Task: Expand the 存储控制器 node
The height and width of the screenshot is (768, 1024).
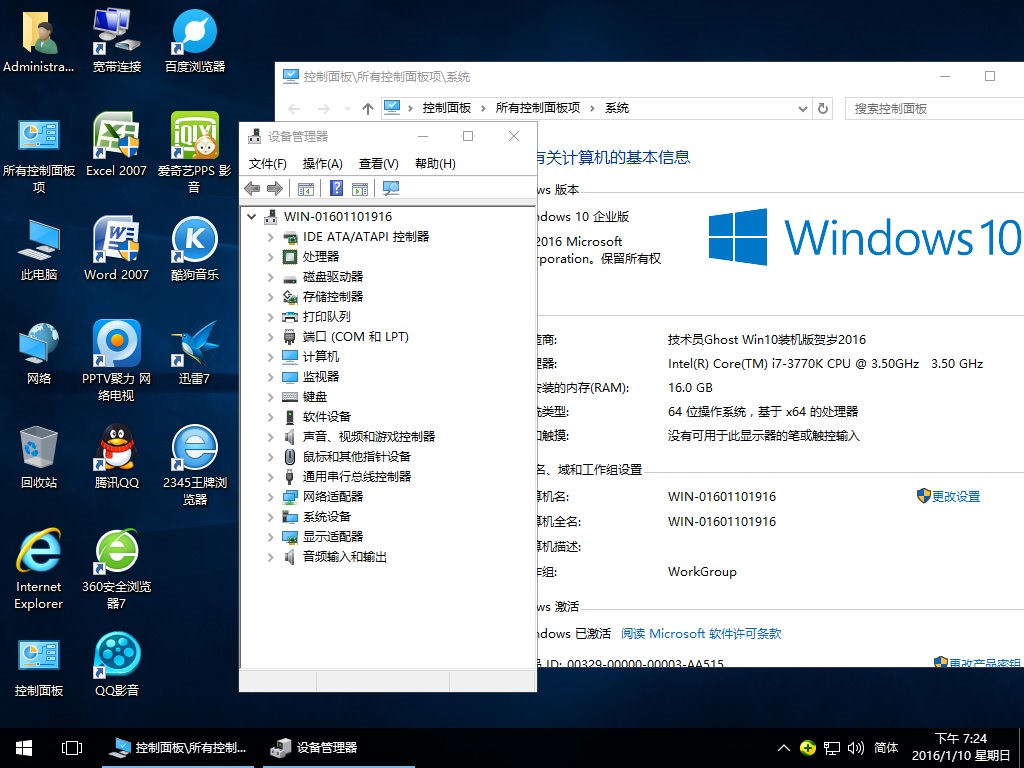Action: (270, 297)
